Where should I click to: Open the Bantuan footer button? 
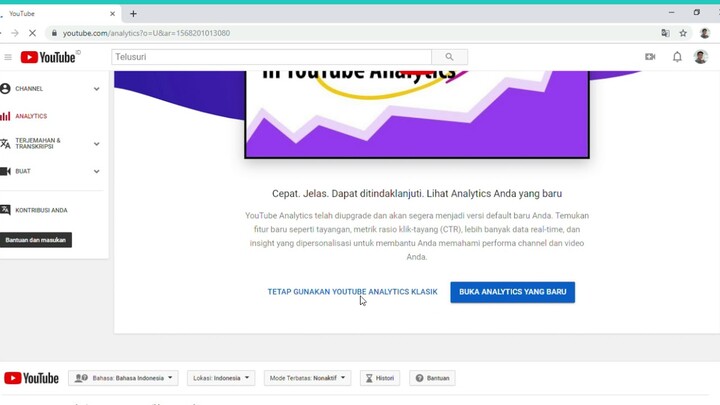(432, 378)
